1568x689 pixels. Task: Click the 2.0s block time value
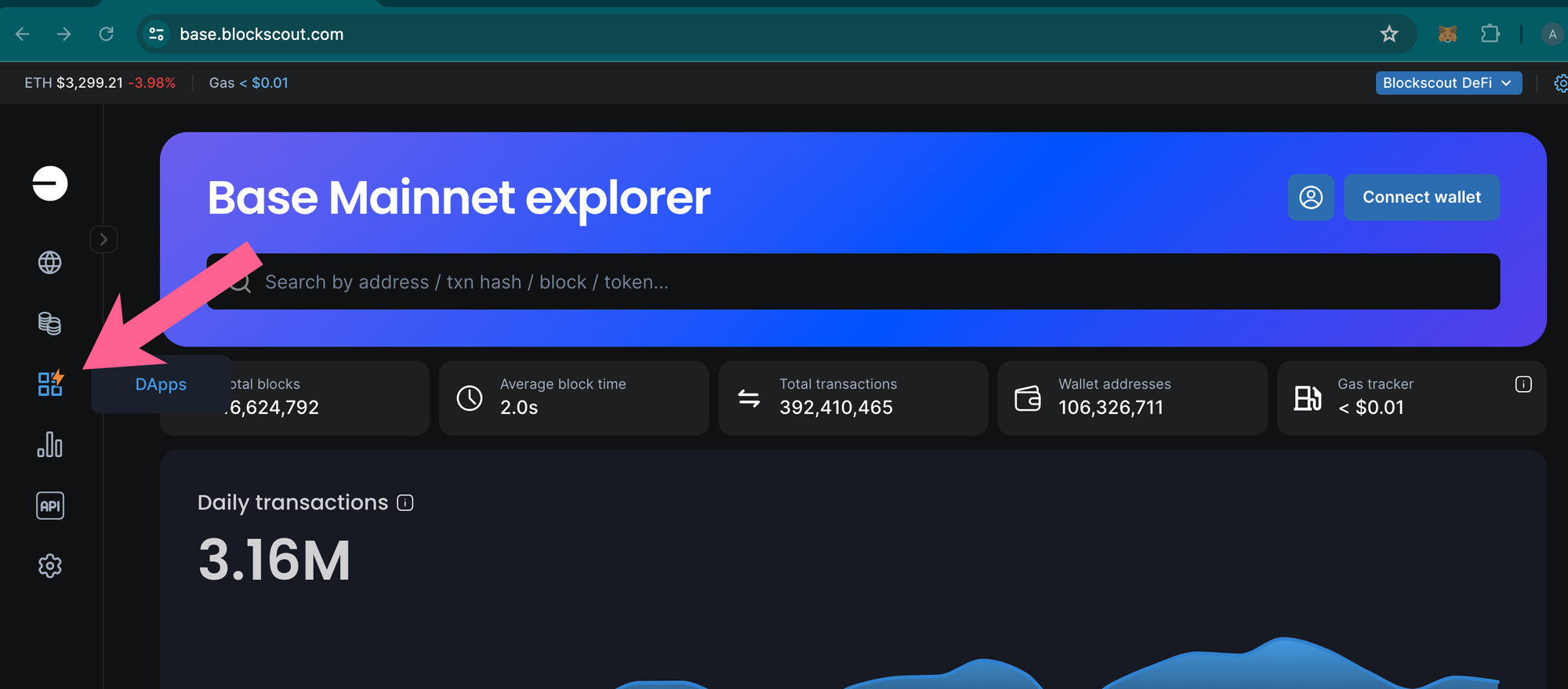point(519,408)
